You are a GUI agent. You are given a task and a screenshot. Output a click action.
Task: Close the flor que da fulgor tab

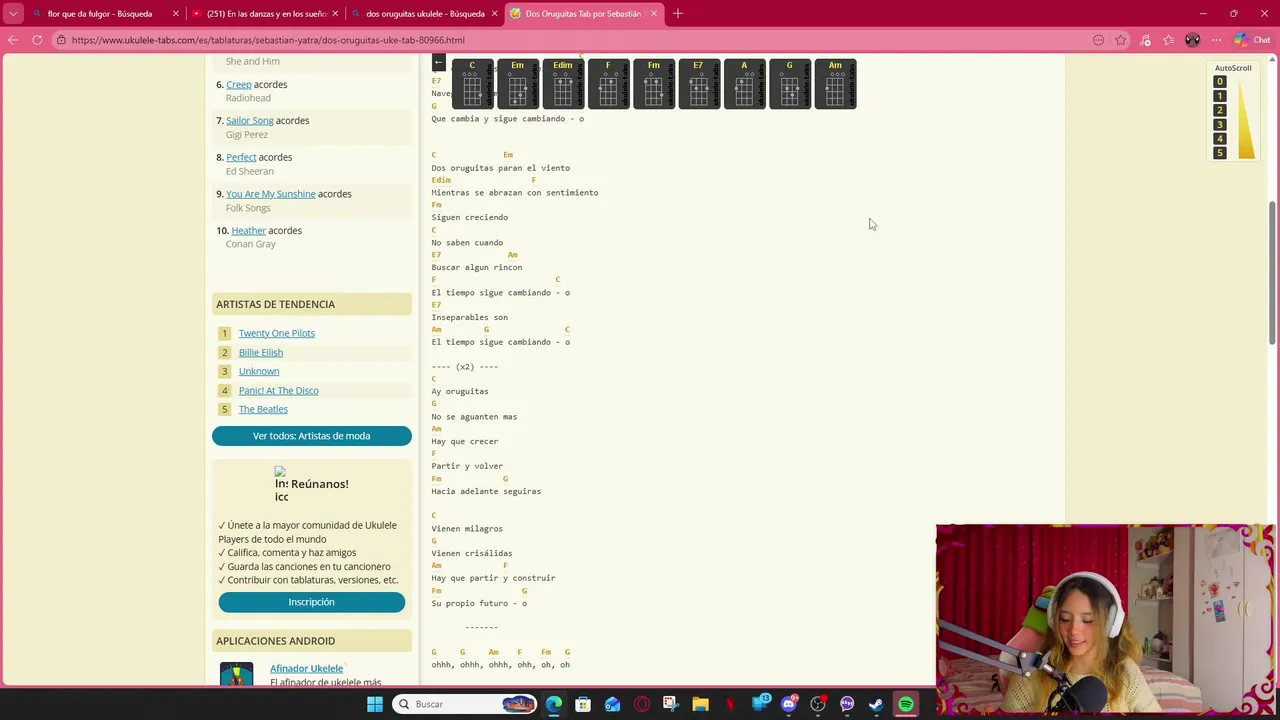coord(176,14)
